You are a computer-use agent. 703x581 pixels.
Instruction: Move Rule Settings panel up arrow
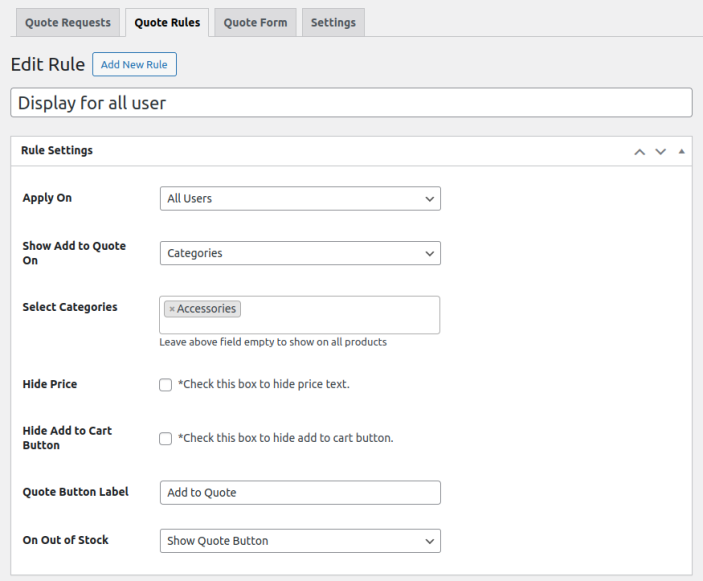click(x=640, y=152)
